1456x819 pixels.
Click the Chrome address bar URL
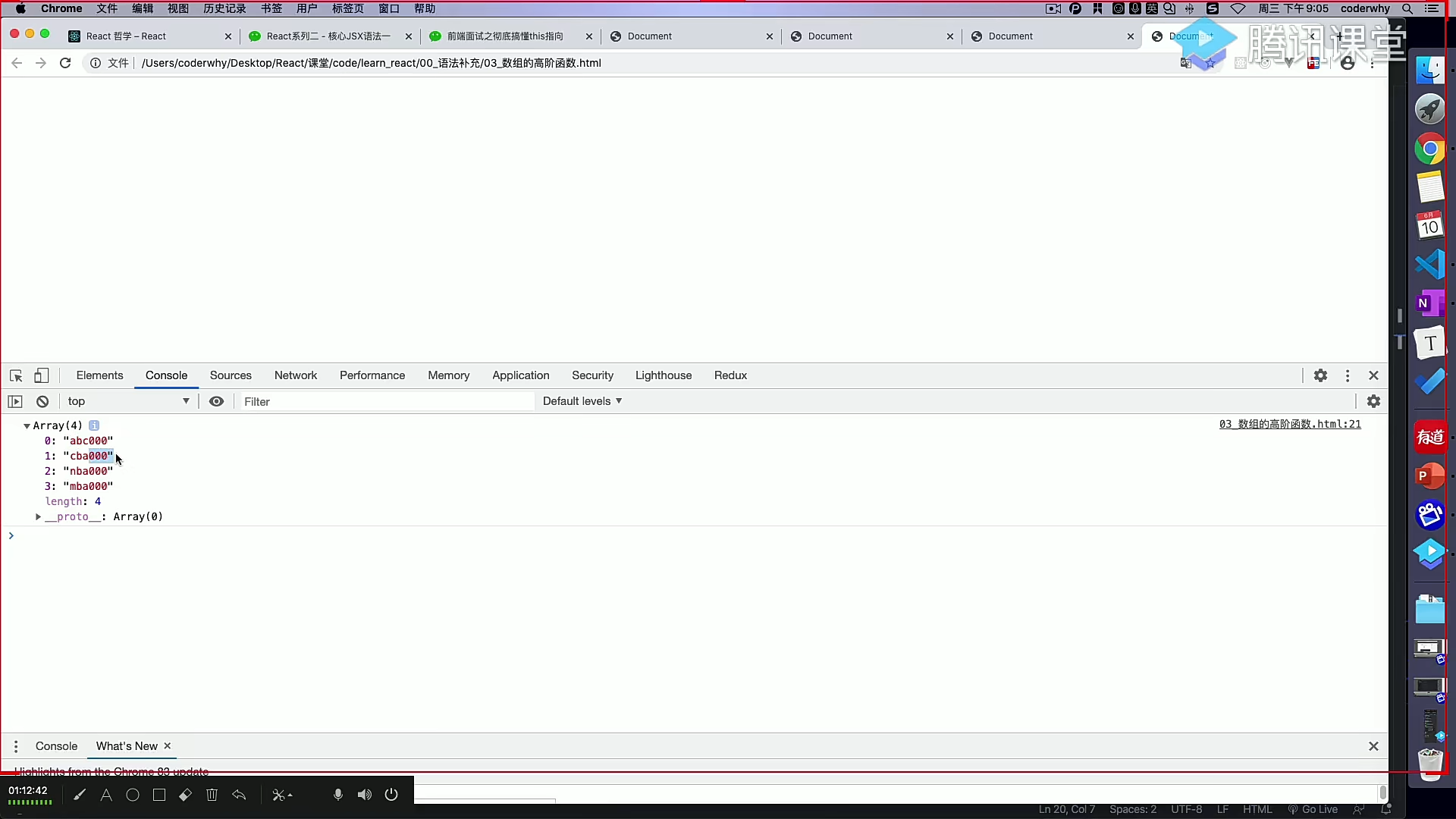coord(372,63)
